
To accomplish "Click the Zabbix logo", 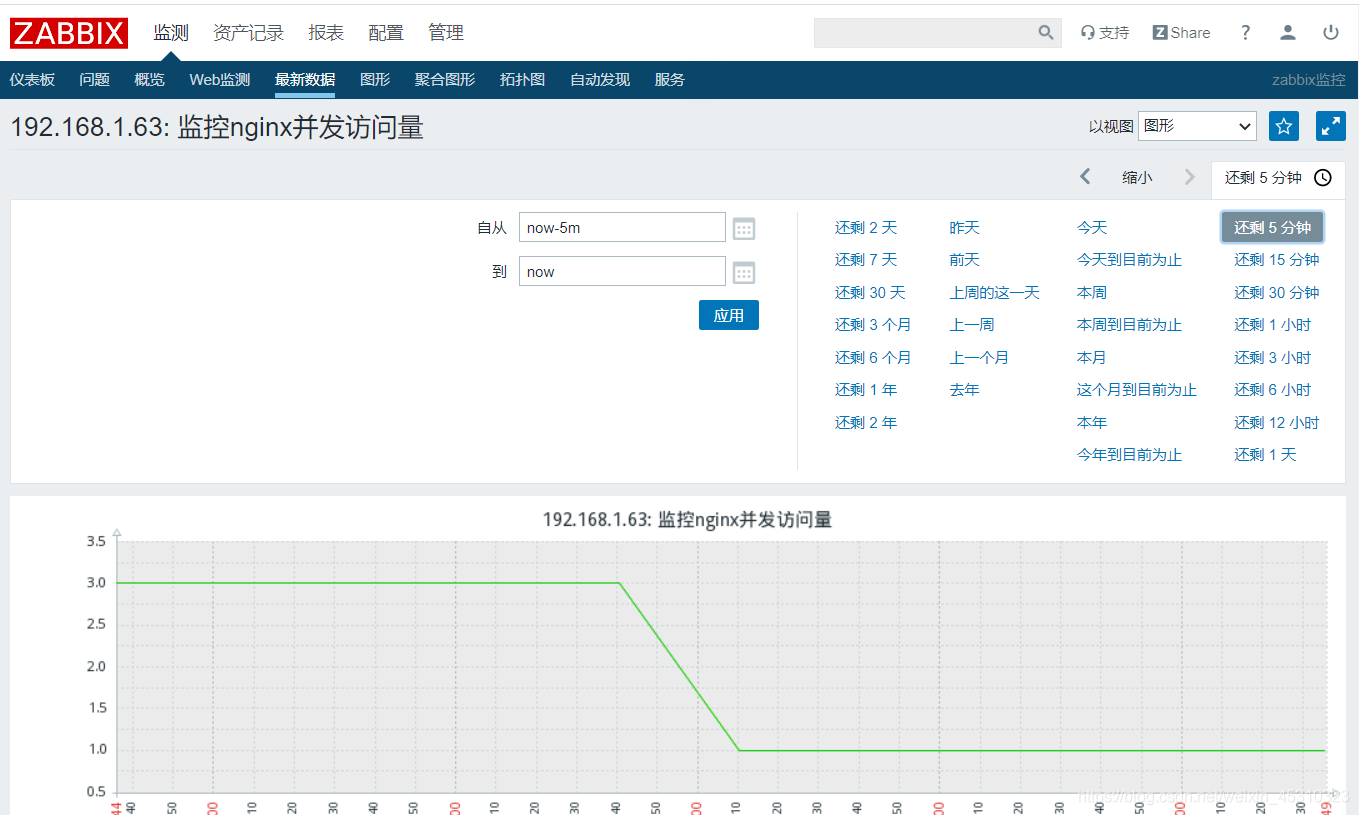I will (69, 33).
